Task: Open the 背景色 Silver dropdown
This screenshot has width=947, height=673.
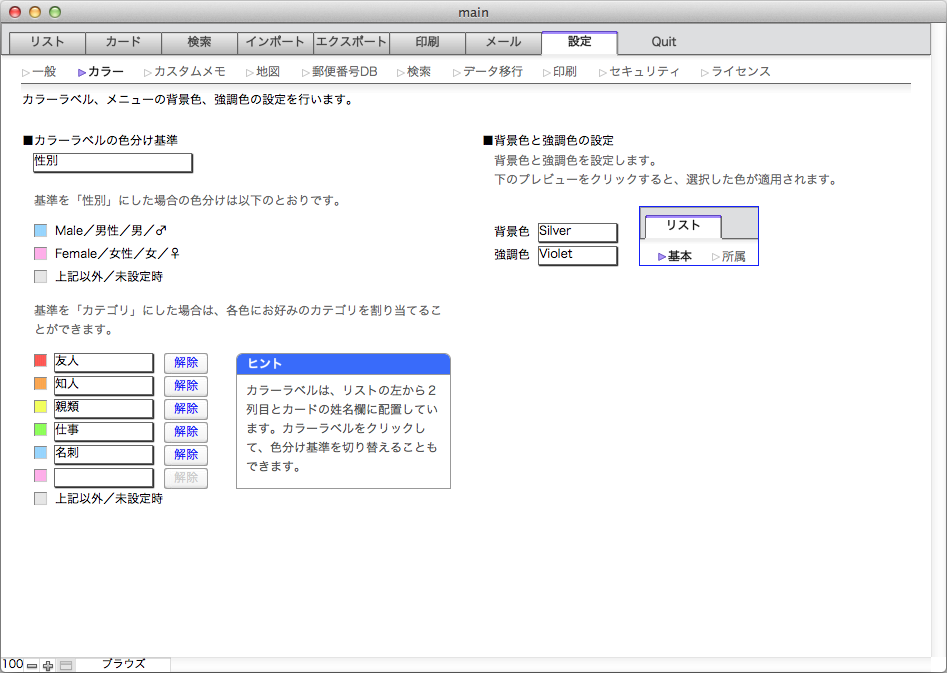Action: click(x=577, y=232)
